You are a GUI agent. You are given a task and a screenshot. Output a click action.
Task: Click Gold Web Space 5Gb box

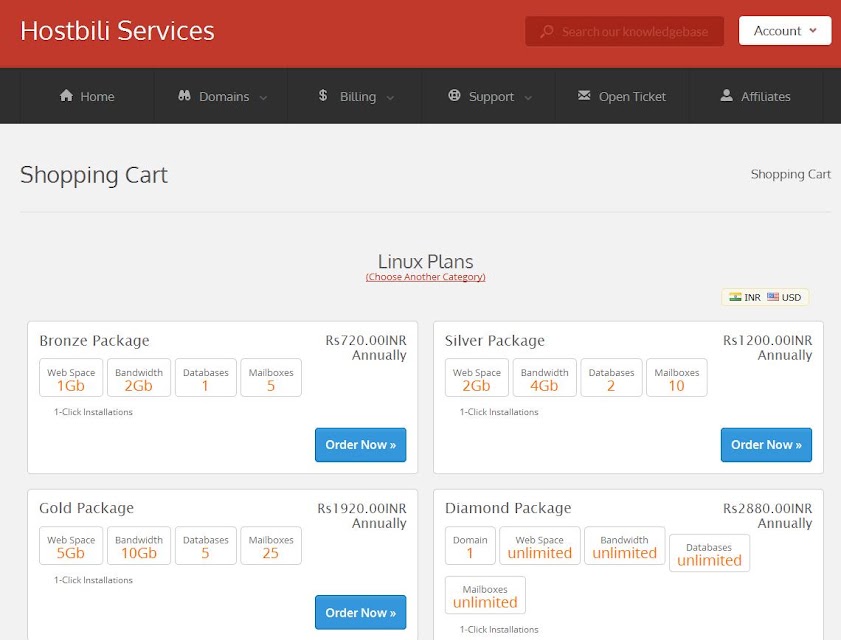pos(71,546)
